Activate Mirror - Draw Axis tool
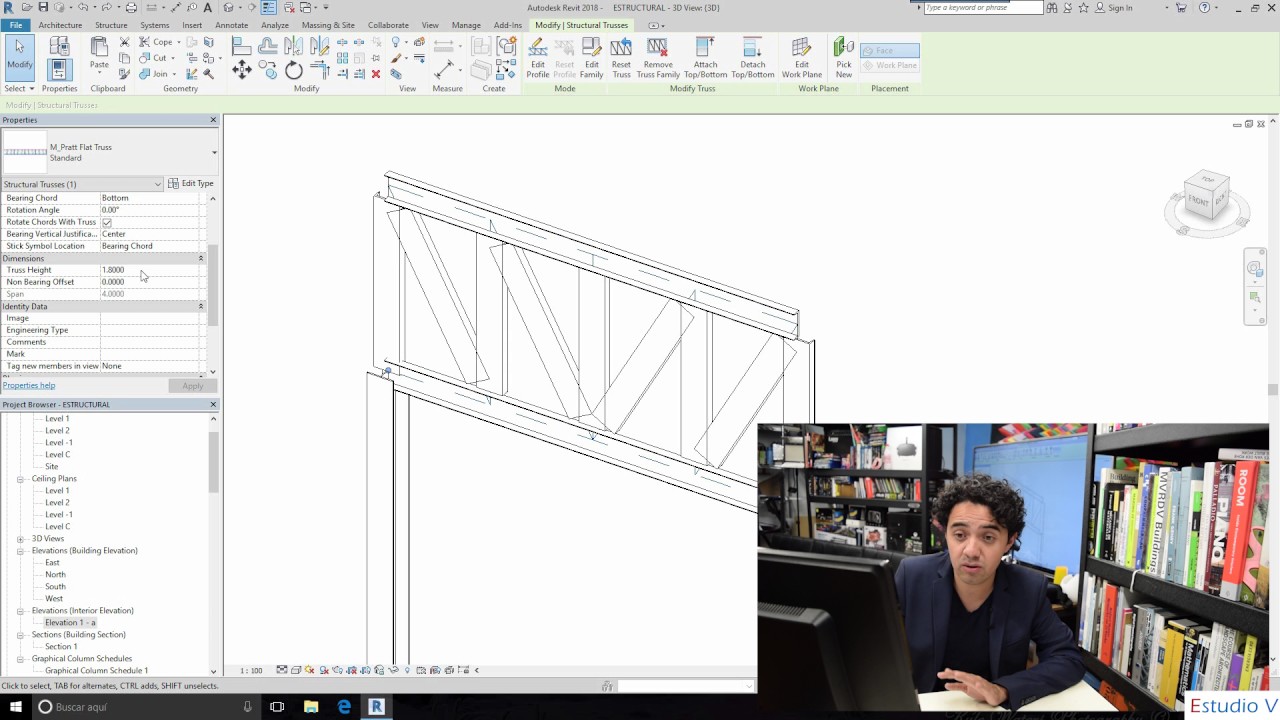Viewport: 1280px width, 720px height. pos(319,46)
